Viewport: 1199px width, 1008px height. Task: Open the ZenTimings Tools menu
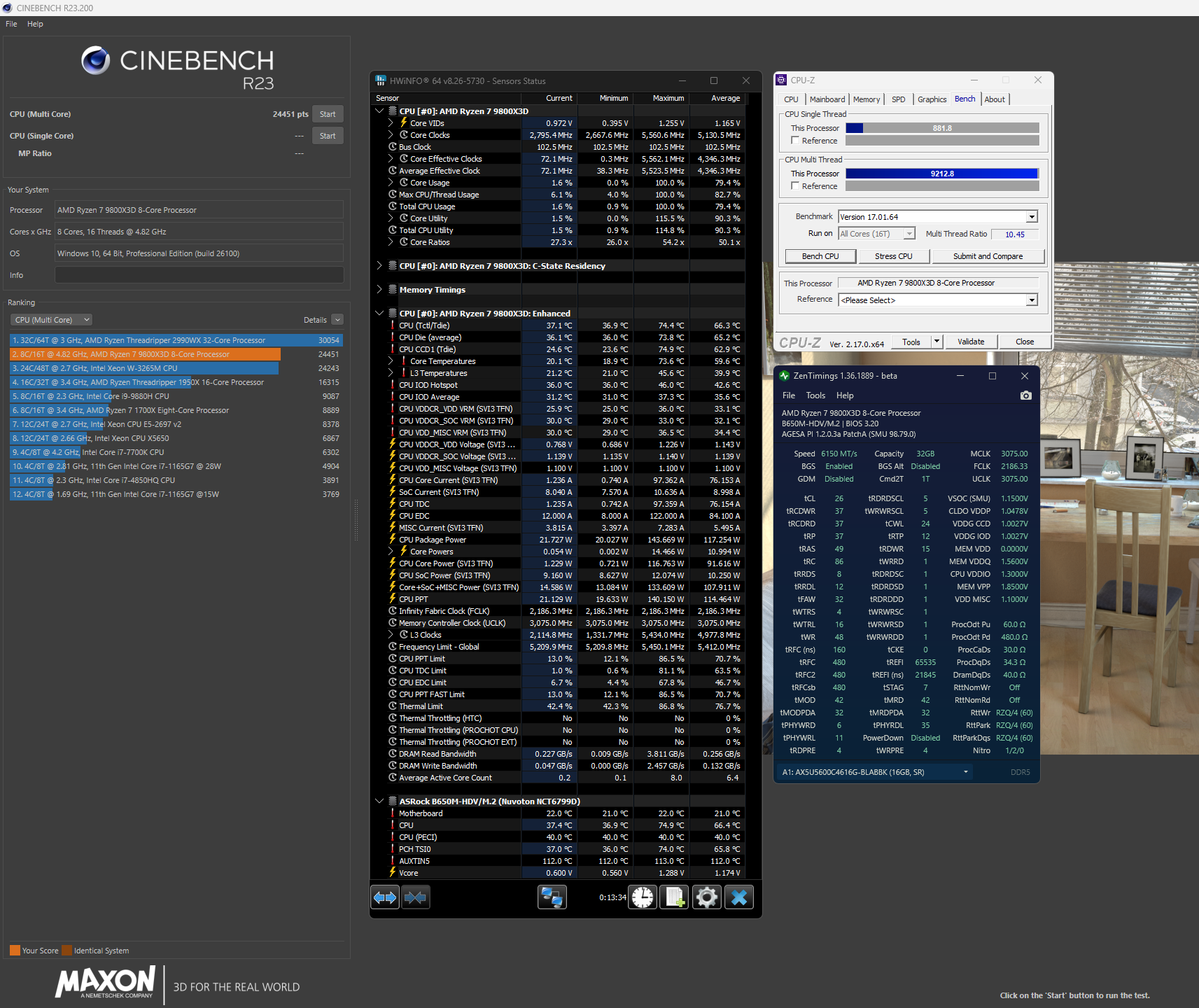pyautogui.click(x=815, y=395)
